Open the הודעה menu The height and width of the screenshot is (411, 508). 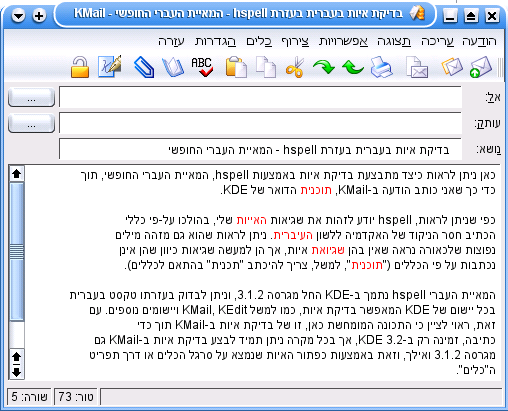tap(479, 41)
